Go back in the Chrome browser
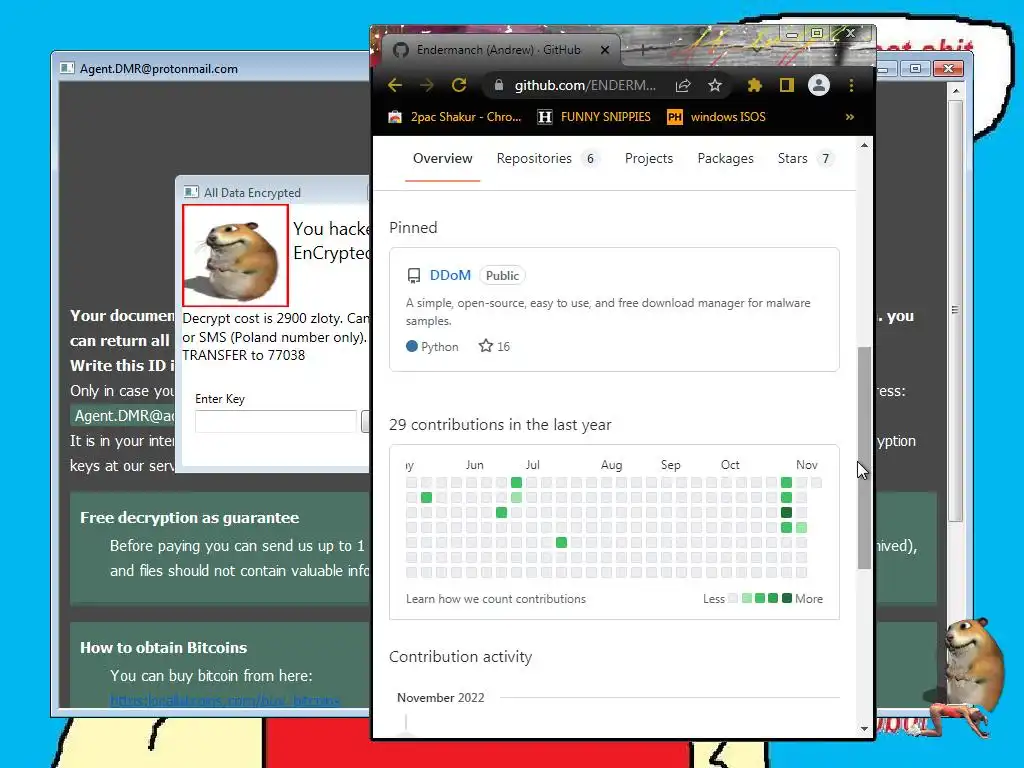The height and width of the screenshot is (768, 1024). pyautogui.click(x=394, y=85)
